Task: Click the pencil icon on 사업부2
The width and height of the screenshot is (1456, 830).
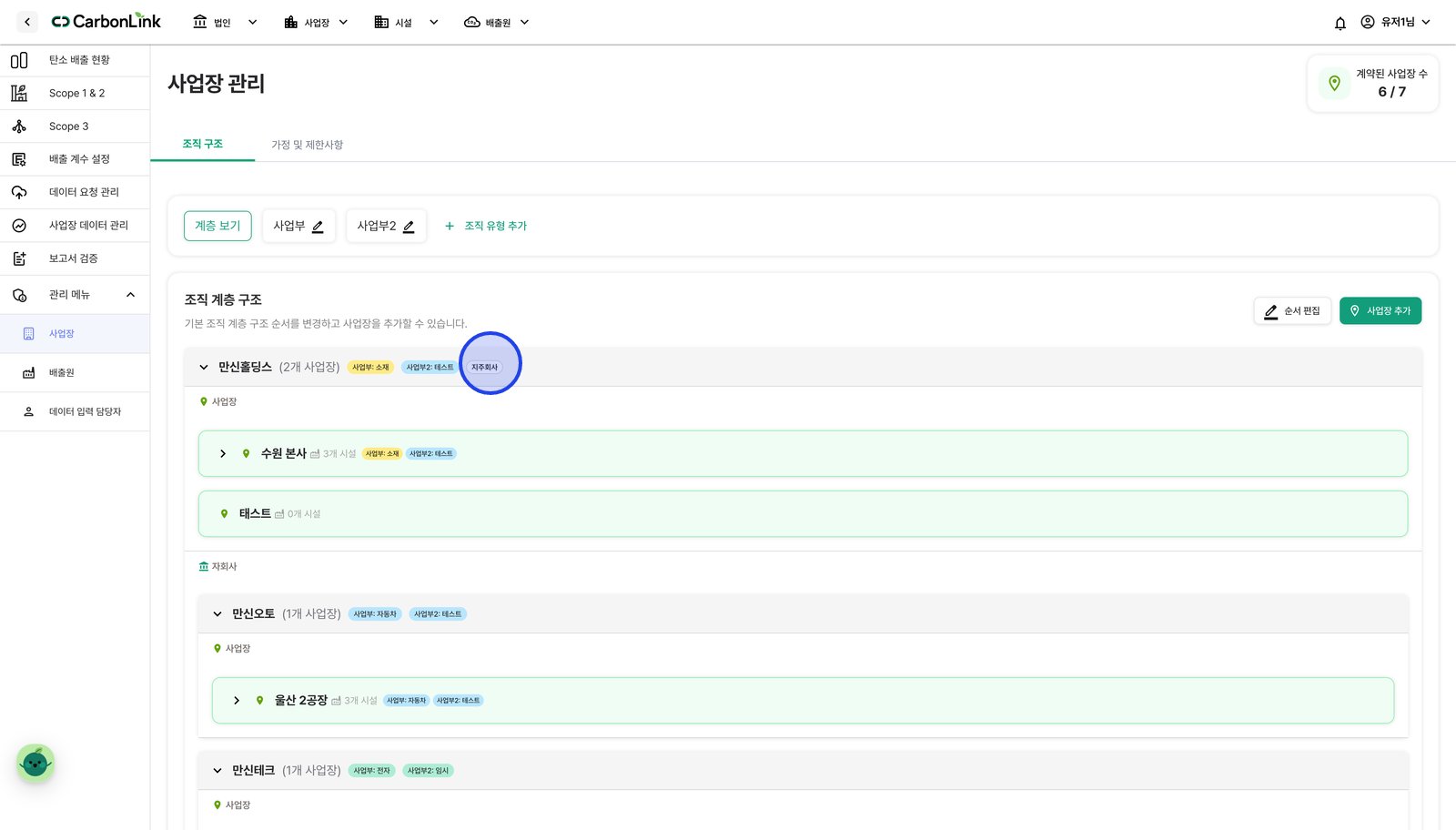Action: pyautogui.click(x=409, y=227)
